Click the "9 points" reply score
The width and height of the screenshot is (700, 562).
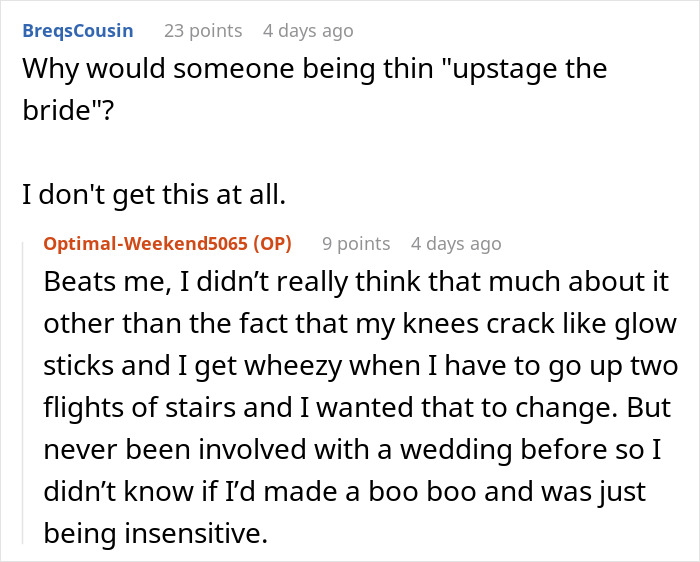tap(356, 244)
